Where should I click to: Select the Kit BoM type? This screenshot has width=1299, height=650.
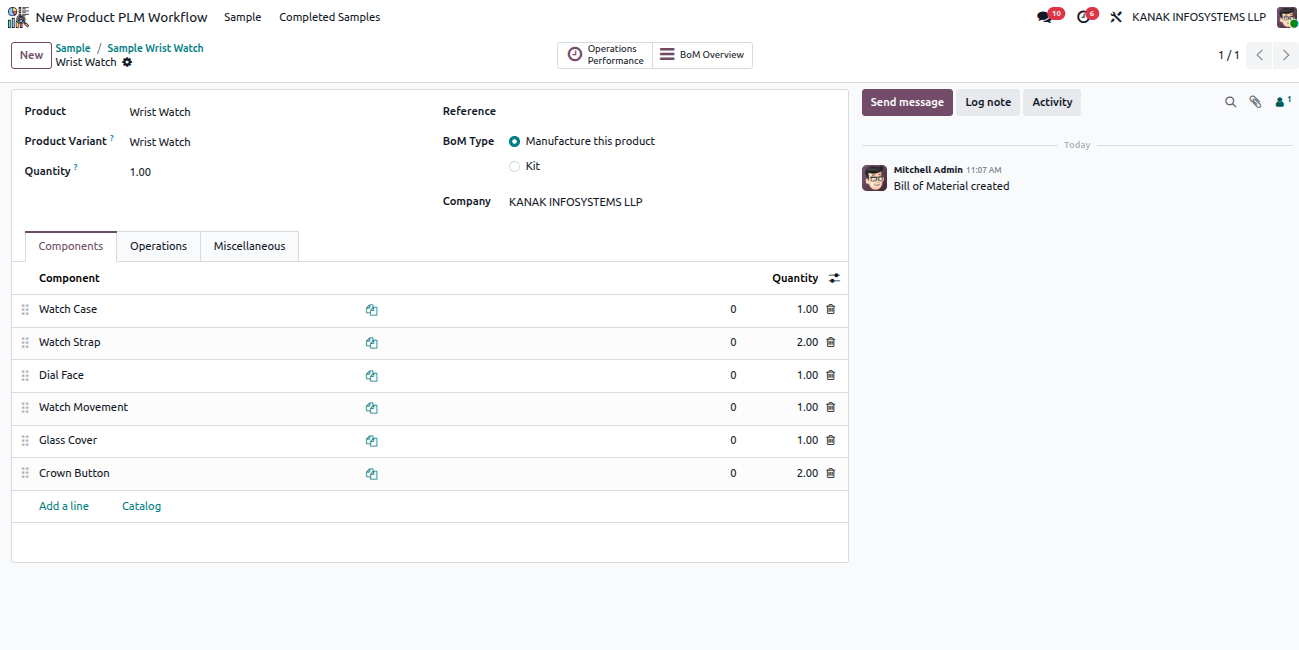point(515,167)
